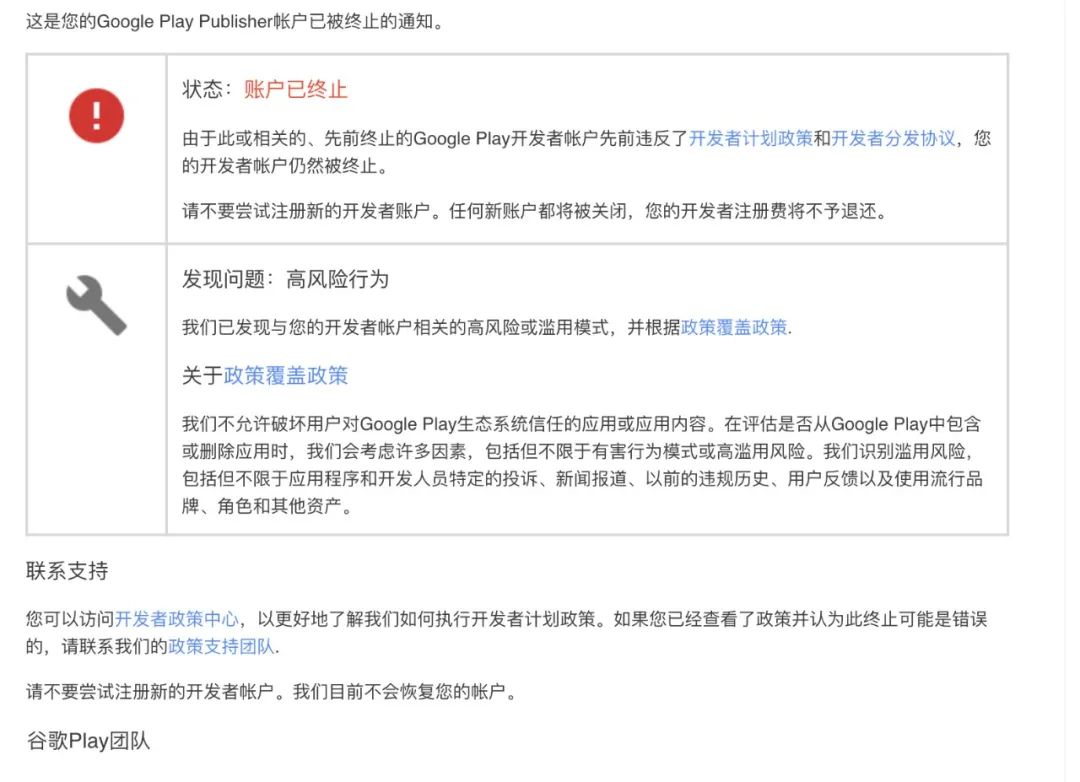Open 政策覆盖政策 link after 并根据
1080x782 pixels.
734,327
